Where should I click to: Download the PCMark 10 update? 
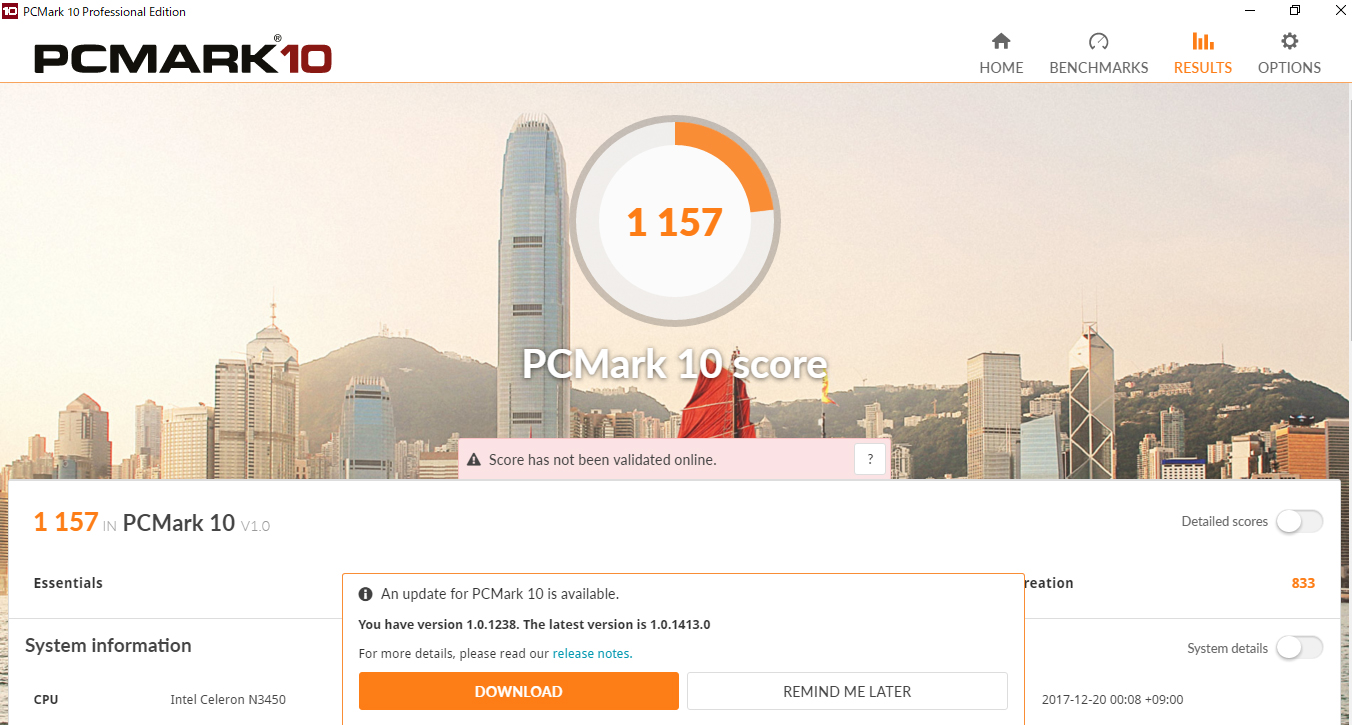518,691
